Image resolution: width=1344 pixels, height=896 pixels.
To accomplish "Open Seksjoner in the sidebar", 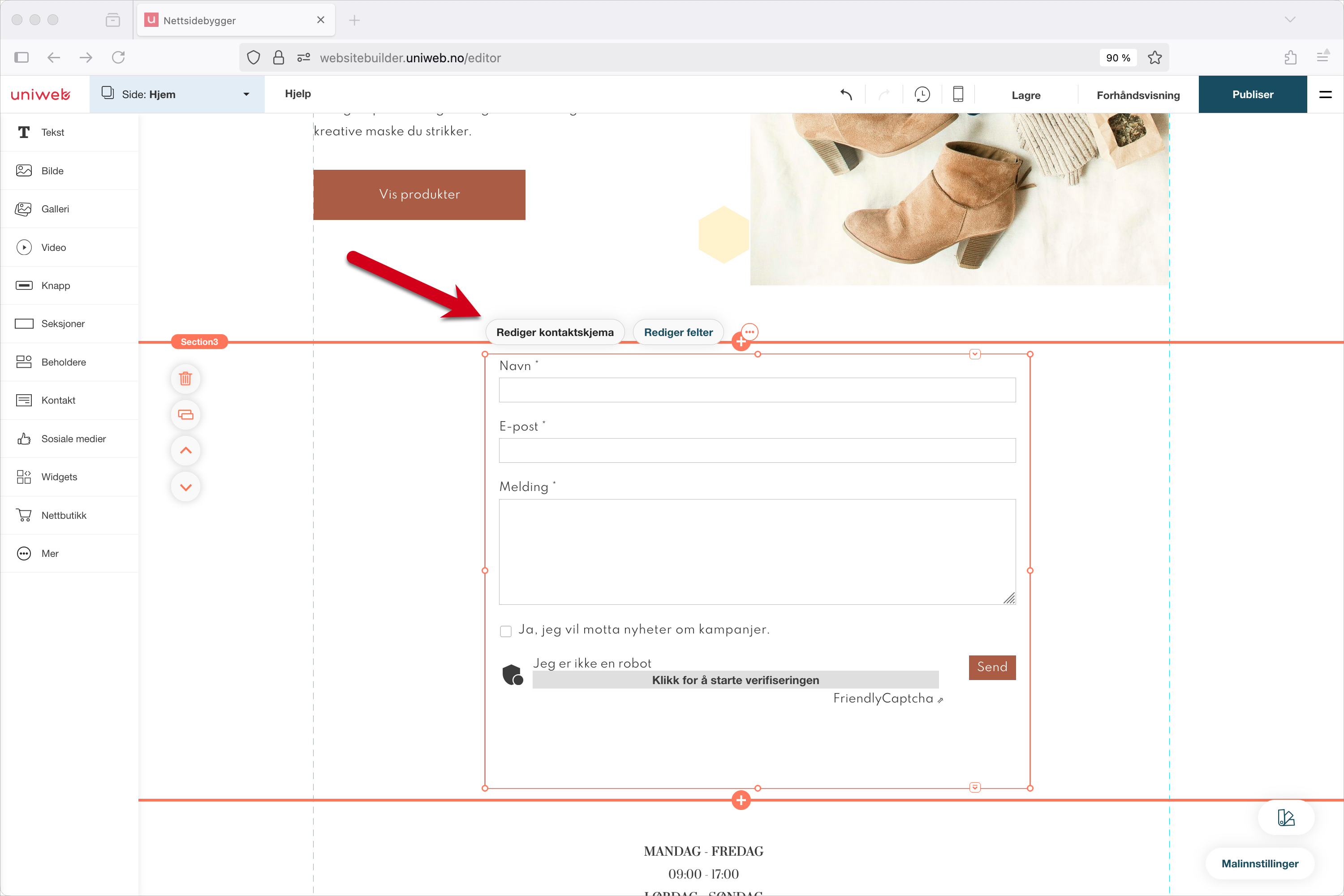I will [69, 323].
